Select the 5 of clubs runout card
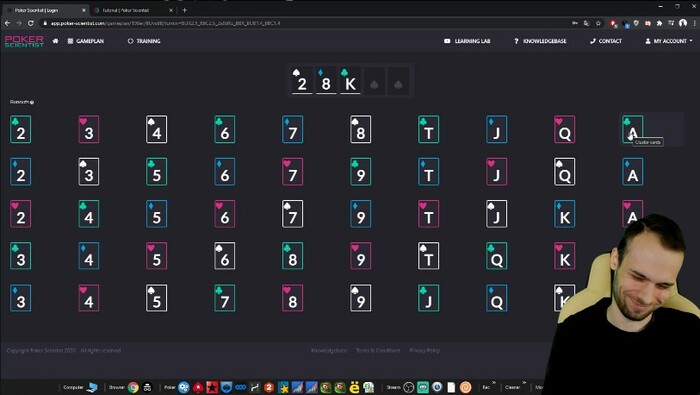This screenshot has height=395, width=700. (x=157, y=172)
